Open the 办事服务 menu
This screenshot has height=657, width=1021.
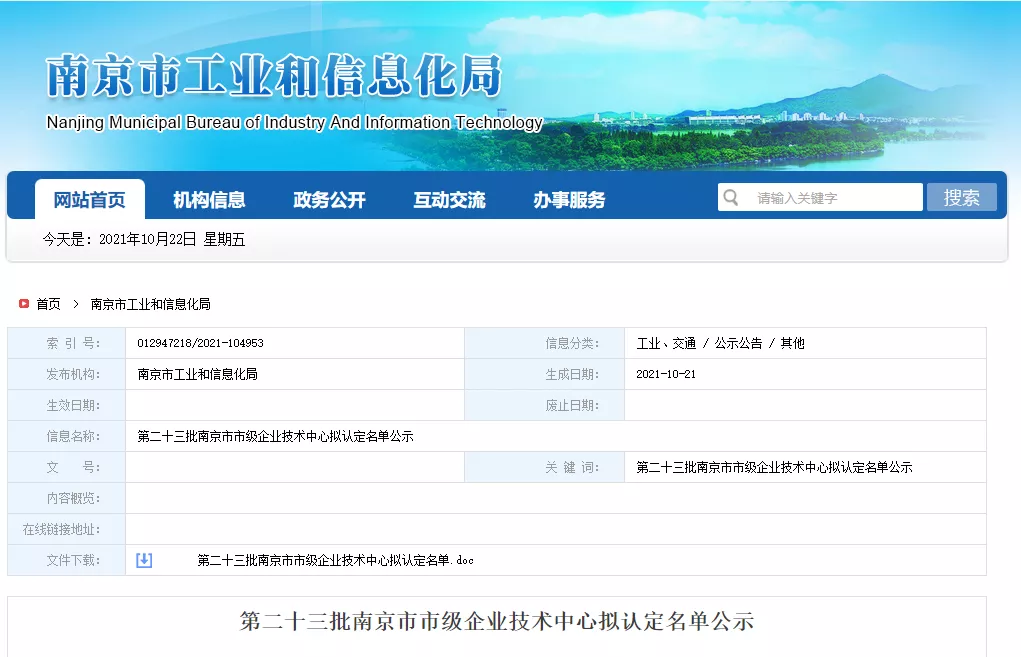[568, 199]
